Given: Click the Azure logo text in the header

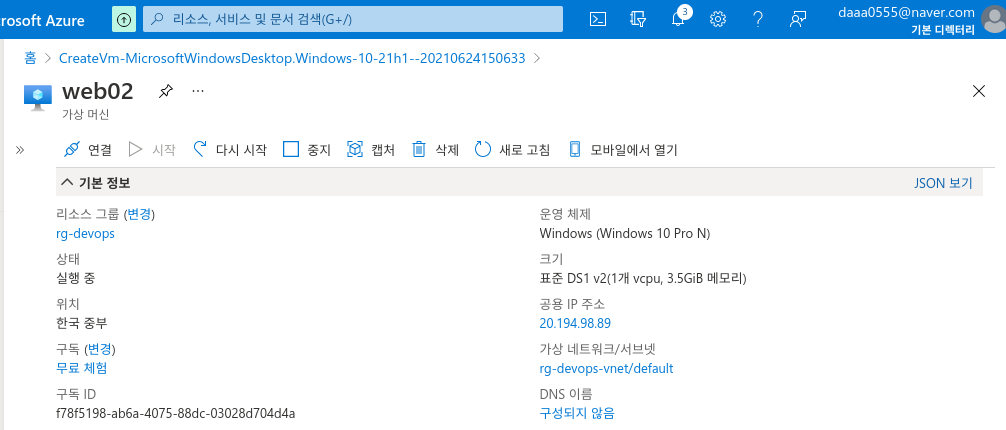Looking at the screenshot, I should coord(42,21).
